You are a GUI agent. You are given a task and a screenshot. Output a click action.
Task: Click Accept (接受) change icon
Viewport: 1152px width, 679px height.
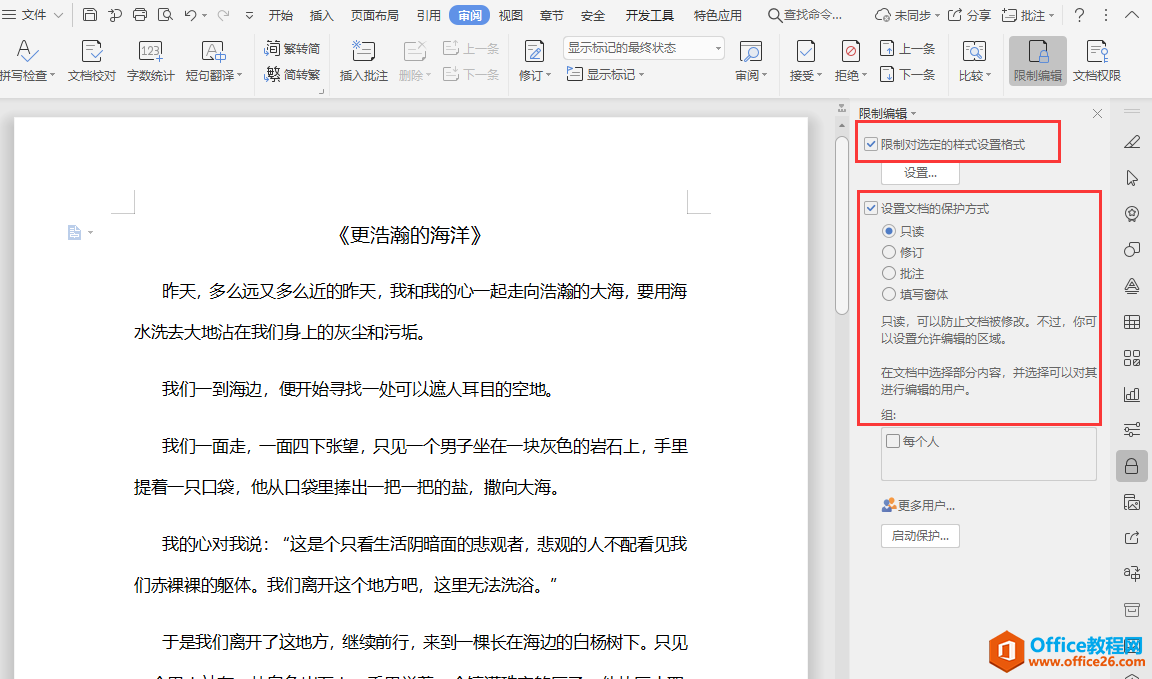tap(805, 60)
